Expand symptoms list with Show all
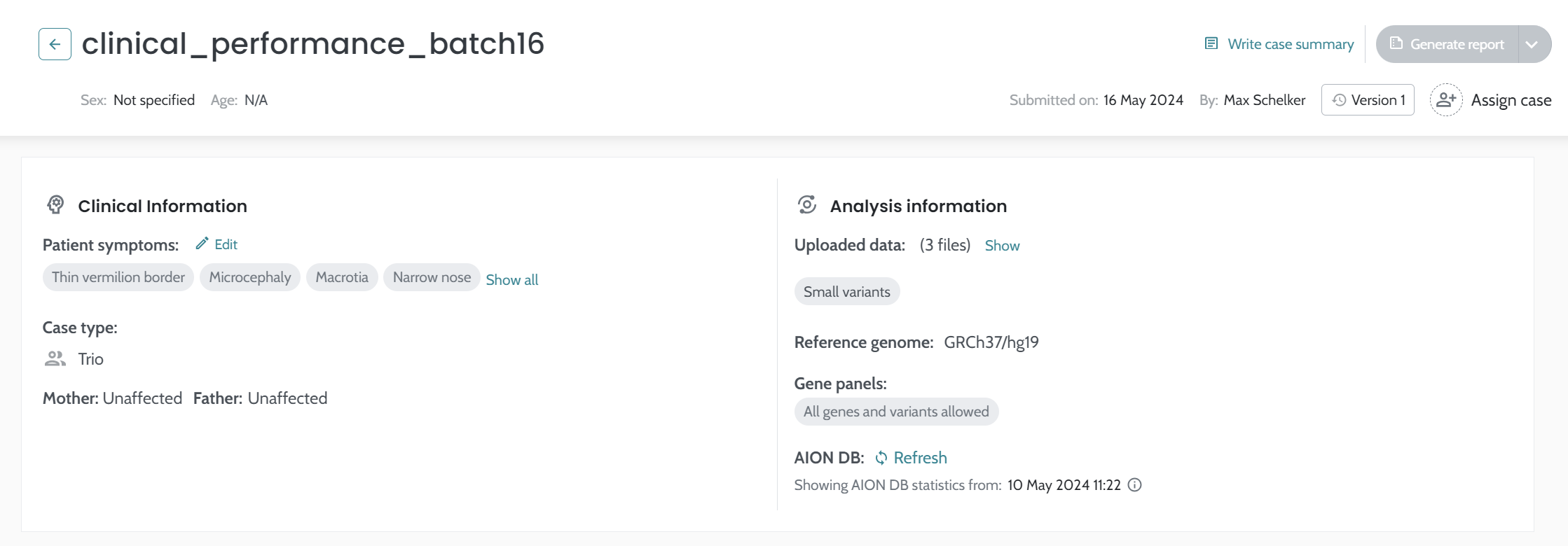The image size is (1568, 546). pyautogui.click(x=511, y=280)
